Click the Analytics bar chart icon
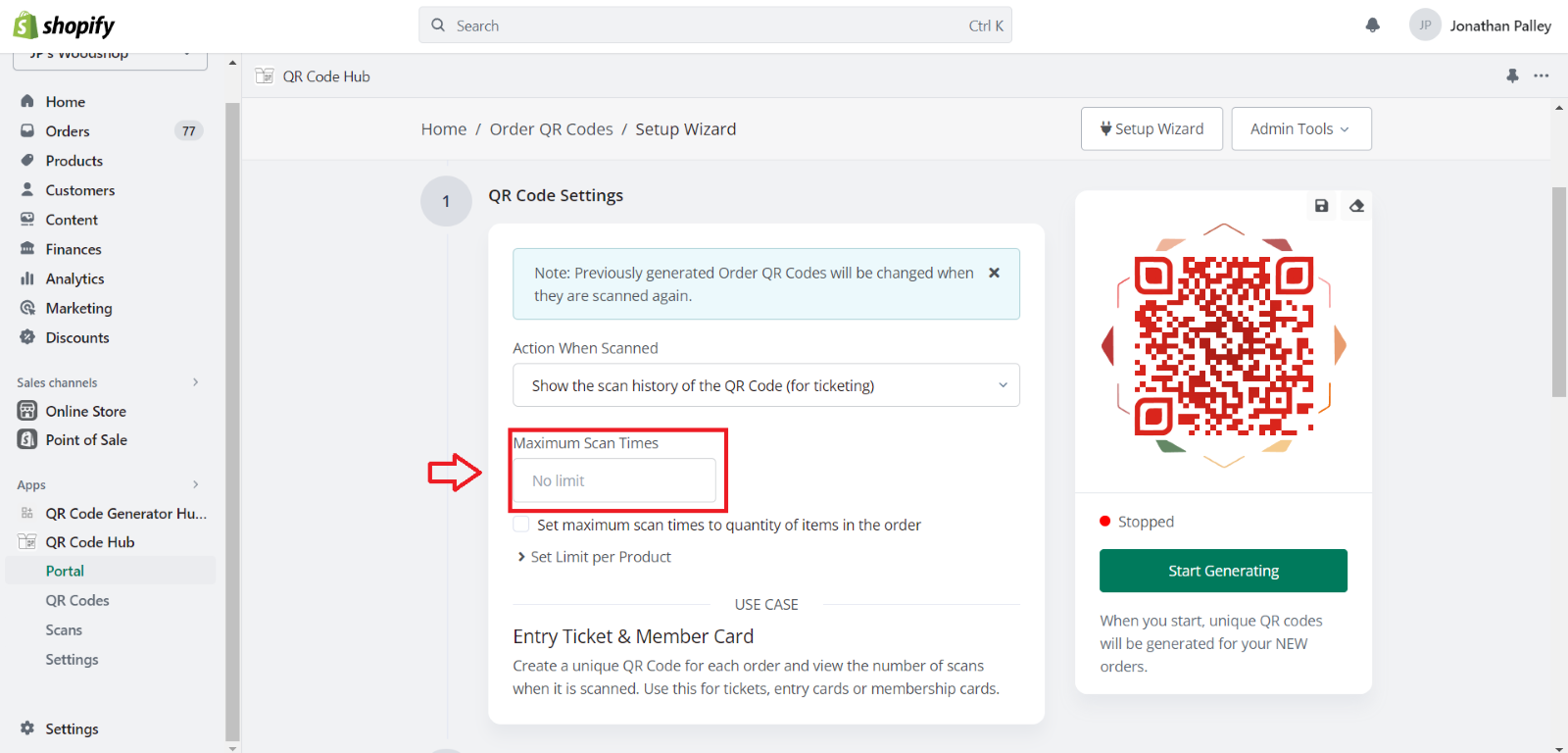The width and height of the screenshot is (1568, 753). [27, 278]
